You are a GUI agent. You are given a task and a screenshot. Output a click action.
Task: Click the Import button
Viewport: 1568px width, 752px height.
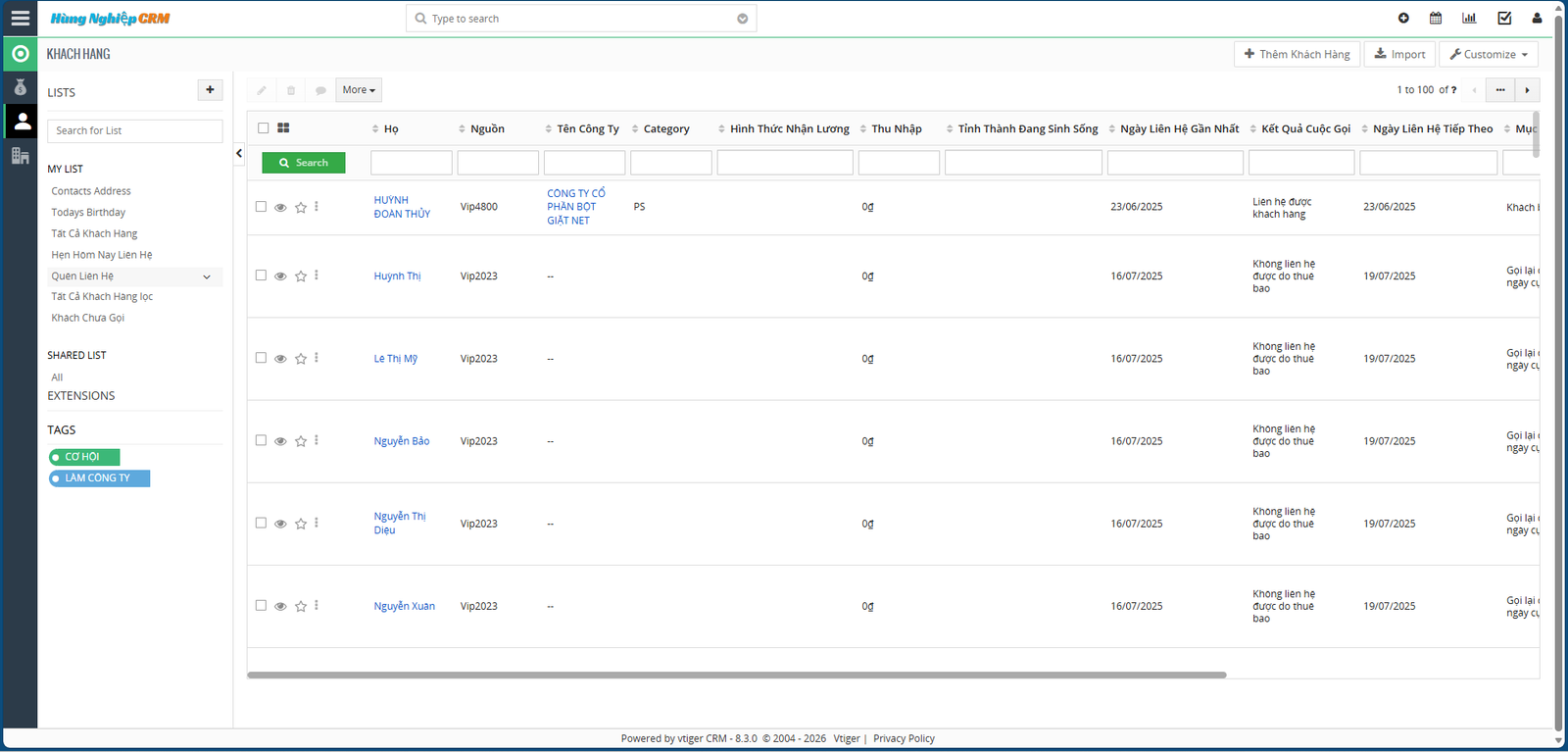tap(1399, 54)
